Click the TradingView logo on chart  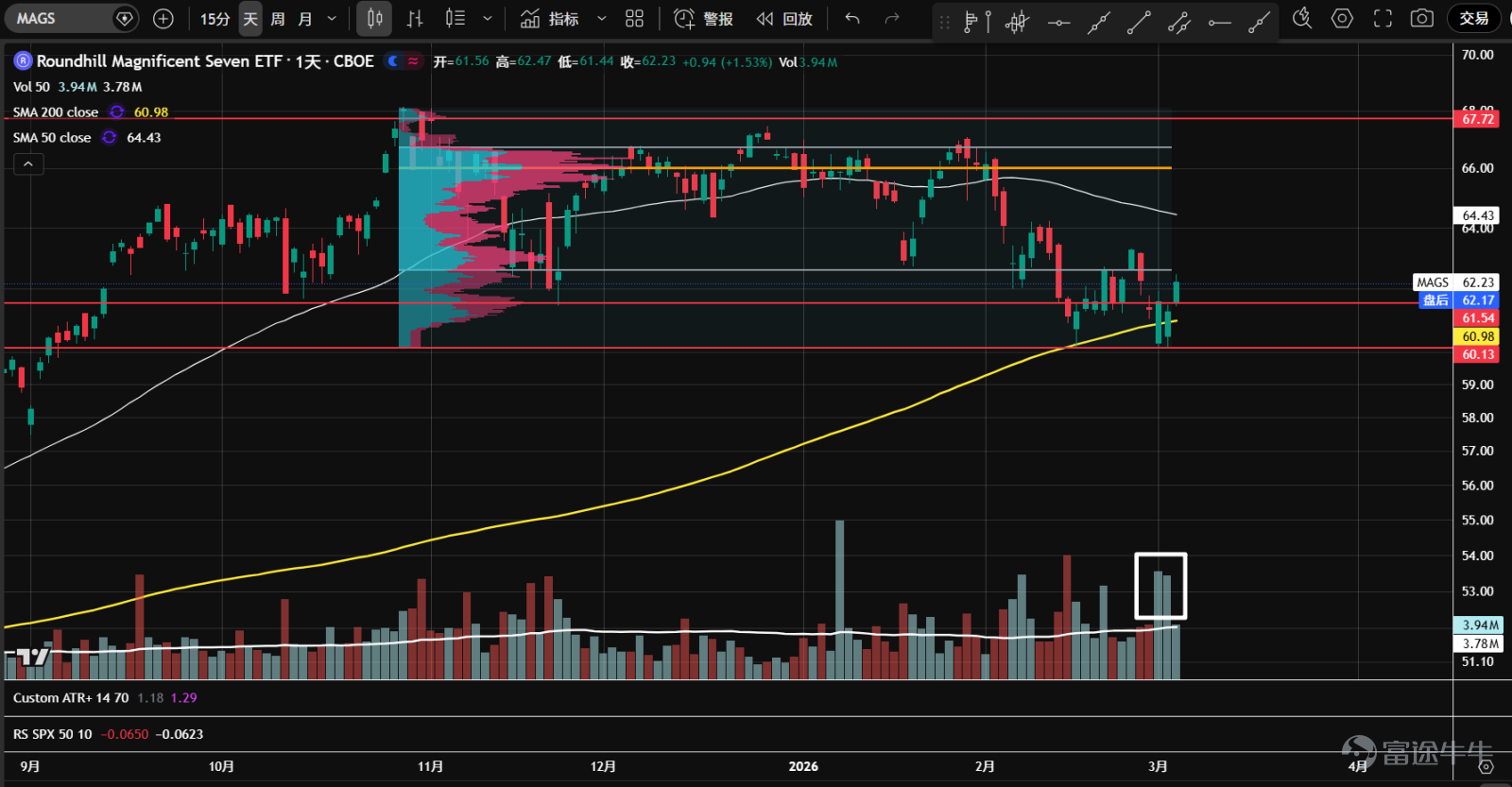[31, 657]
